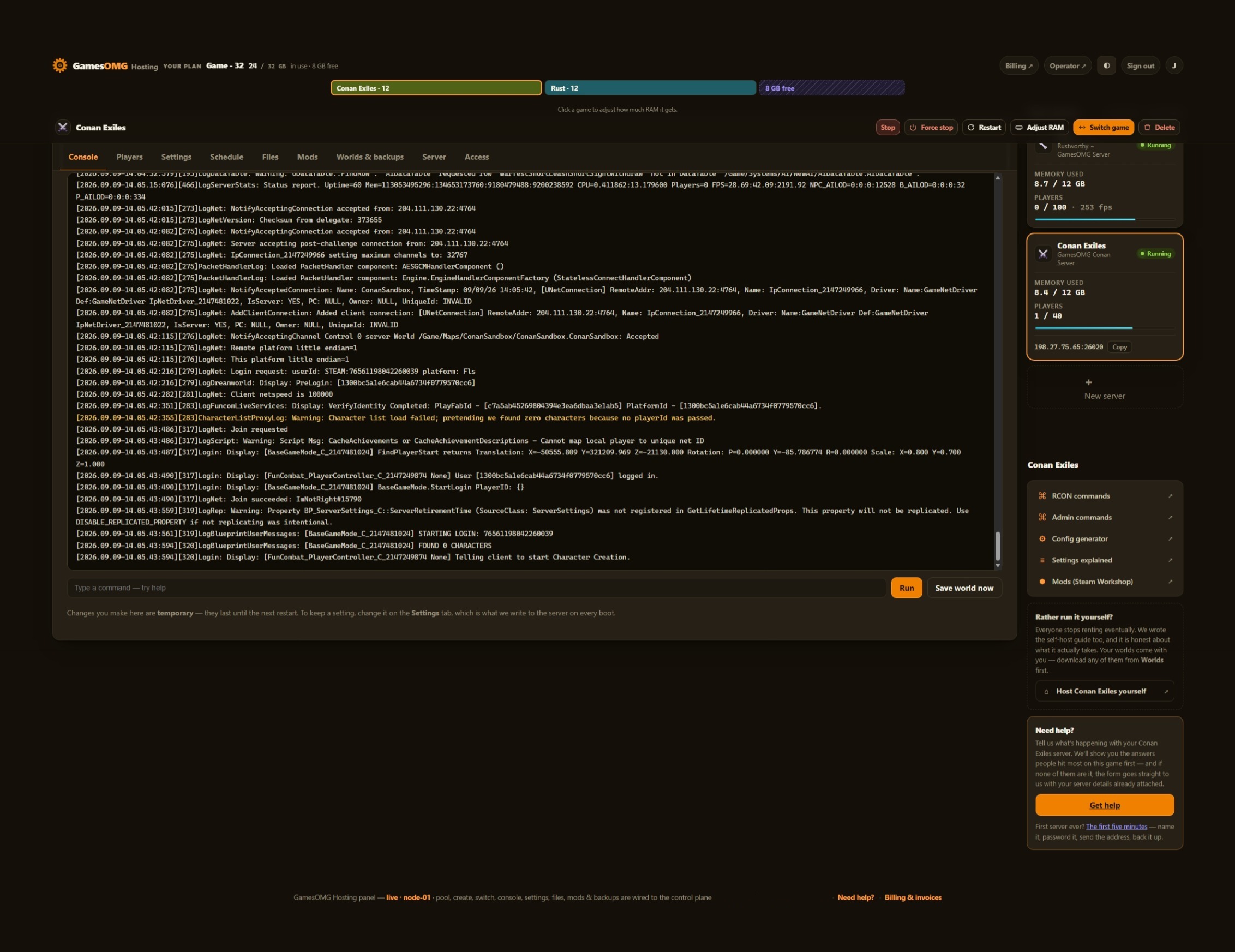This screenshot has width=1235, height=952.
Task: Click Save world now
Action: tap(964, 588)
